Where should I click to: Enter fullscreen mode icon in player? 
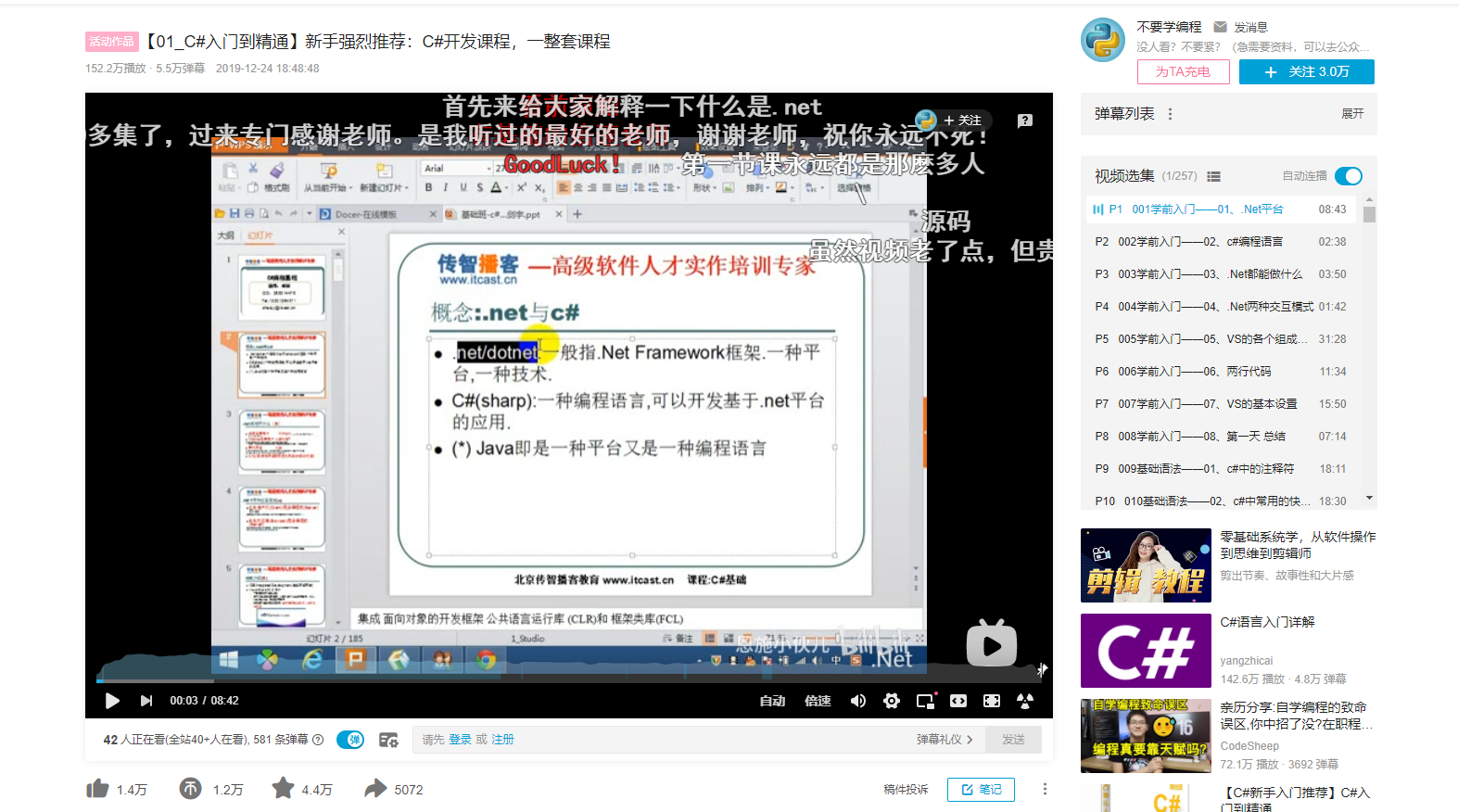(x=1025, y=701)
